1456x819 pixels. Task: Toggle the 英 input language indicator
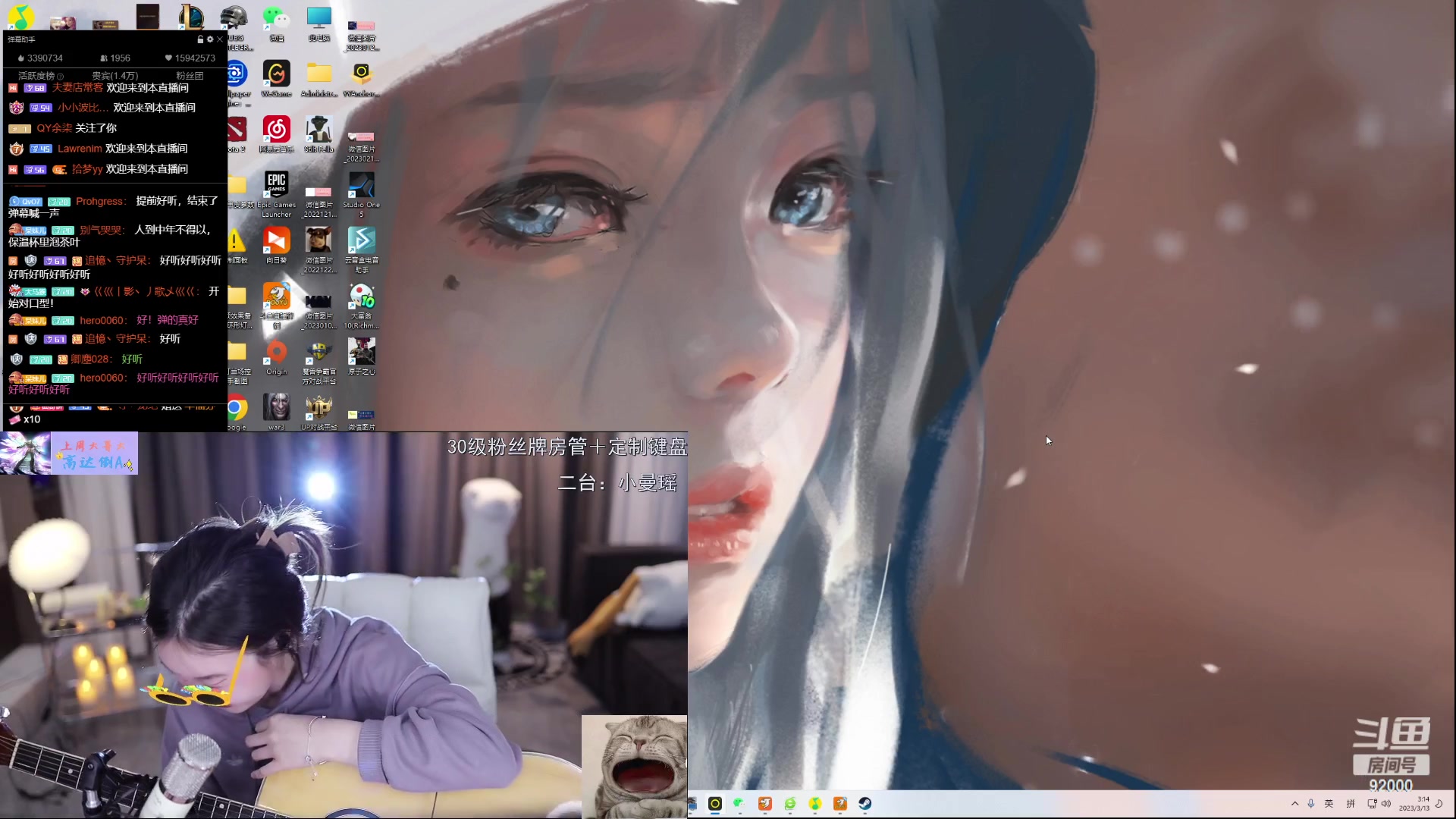1329,804
